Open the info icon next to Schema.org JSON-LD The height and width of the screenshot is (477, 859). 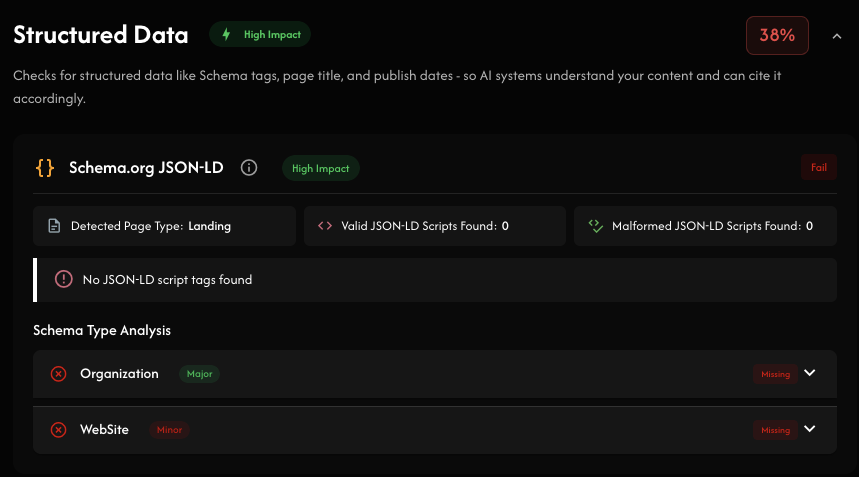coord(250,168)
